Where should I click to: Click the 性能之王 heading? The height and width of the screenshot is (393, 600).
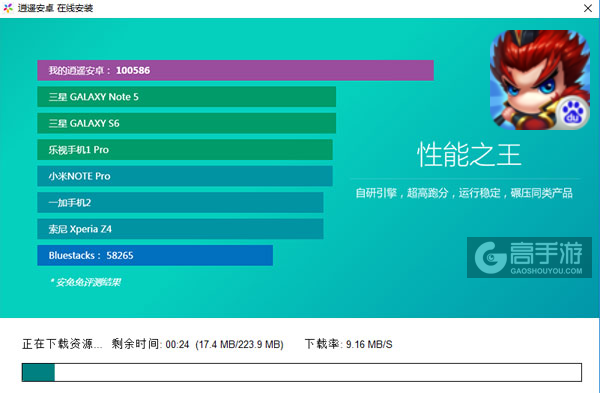tap(469, 155)
